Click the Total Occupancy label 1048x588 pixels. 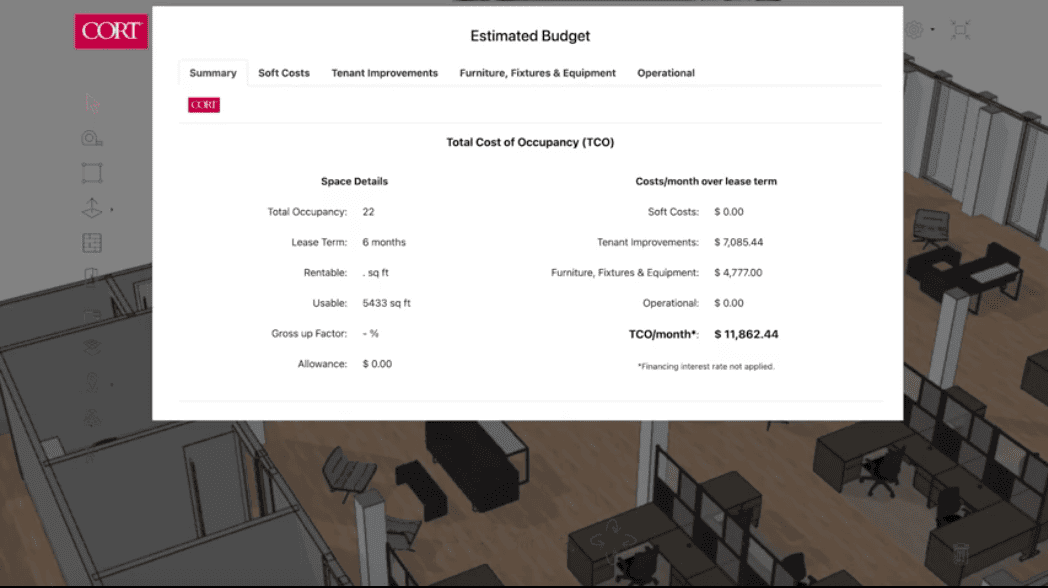(307, 212)
